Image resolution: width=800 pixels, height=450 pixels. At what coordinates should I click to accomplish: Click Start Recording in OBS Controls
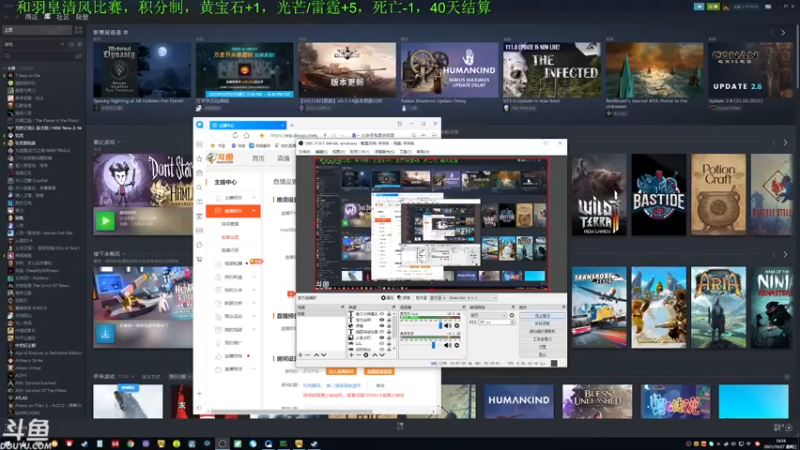542,323
